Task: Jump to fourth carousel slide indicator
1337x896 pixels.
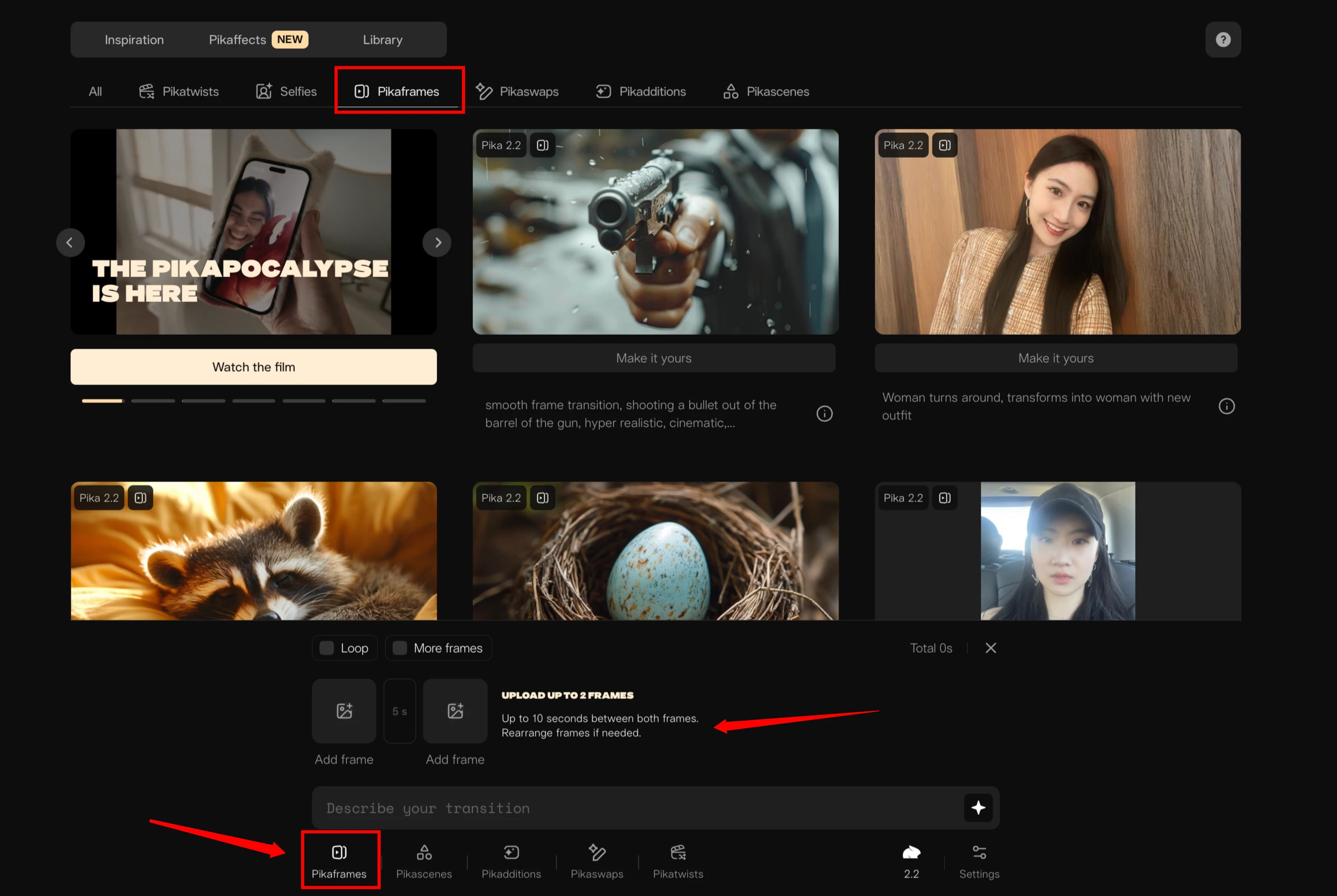Action: [254, 401]
